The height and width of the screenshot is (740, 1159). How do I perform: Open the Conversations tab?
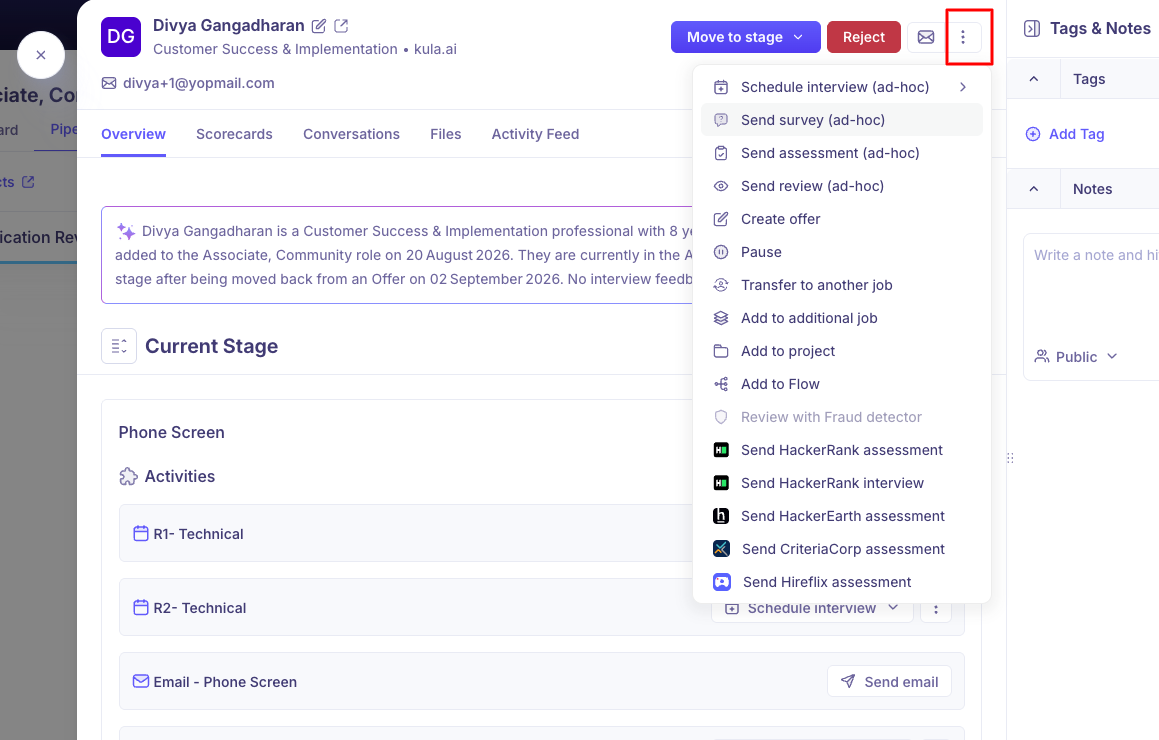pyautogui.click(x=351, y=135)
